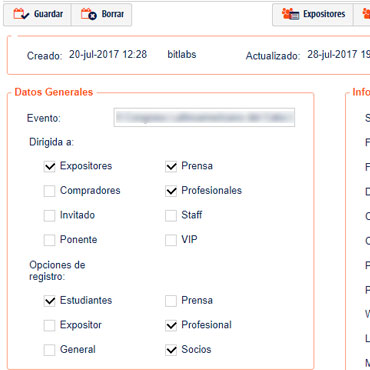
Task: Click the Datos Generales section title
Action: coord(54,92)
